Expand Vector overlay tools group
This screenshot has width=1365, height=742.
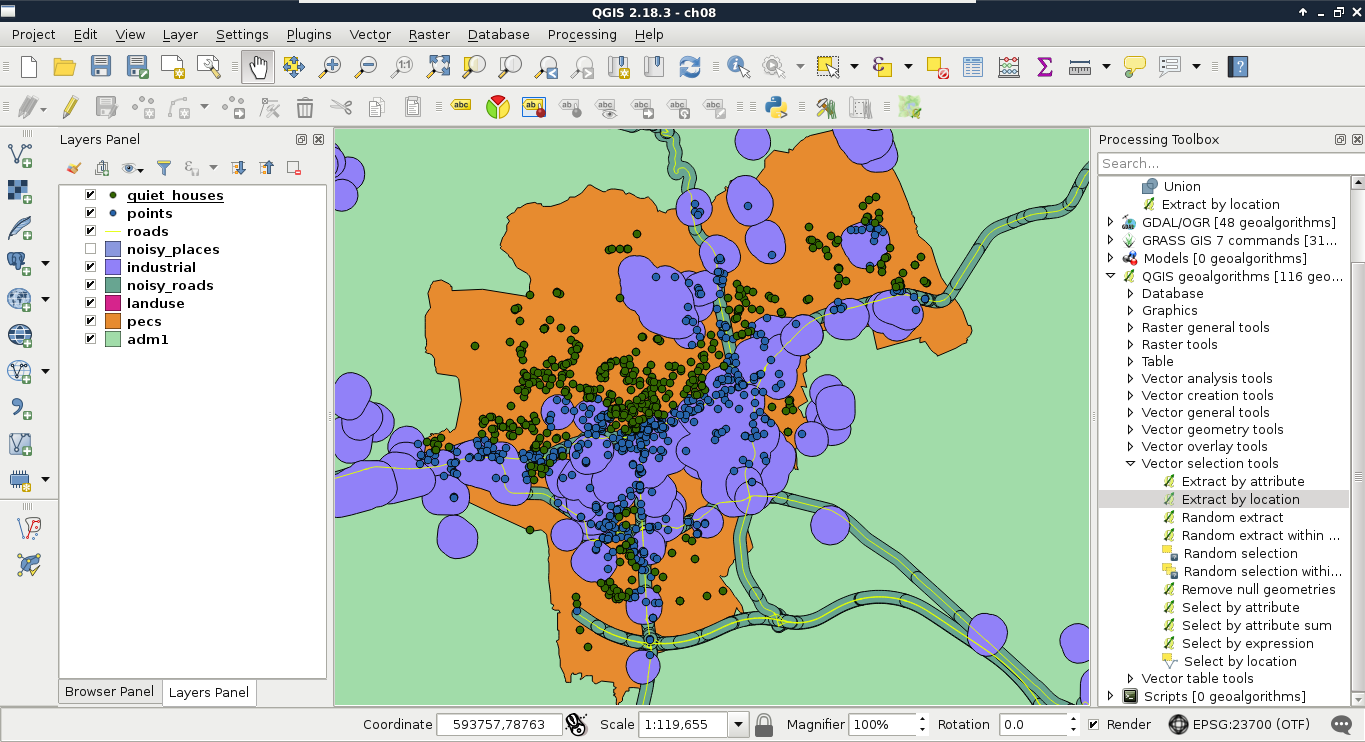click(1131, 446)
